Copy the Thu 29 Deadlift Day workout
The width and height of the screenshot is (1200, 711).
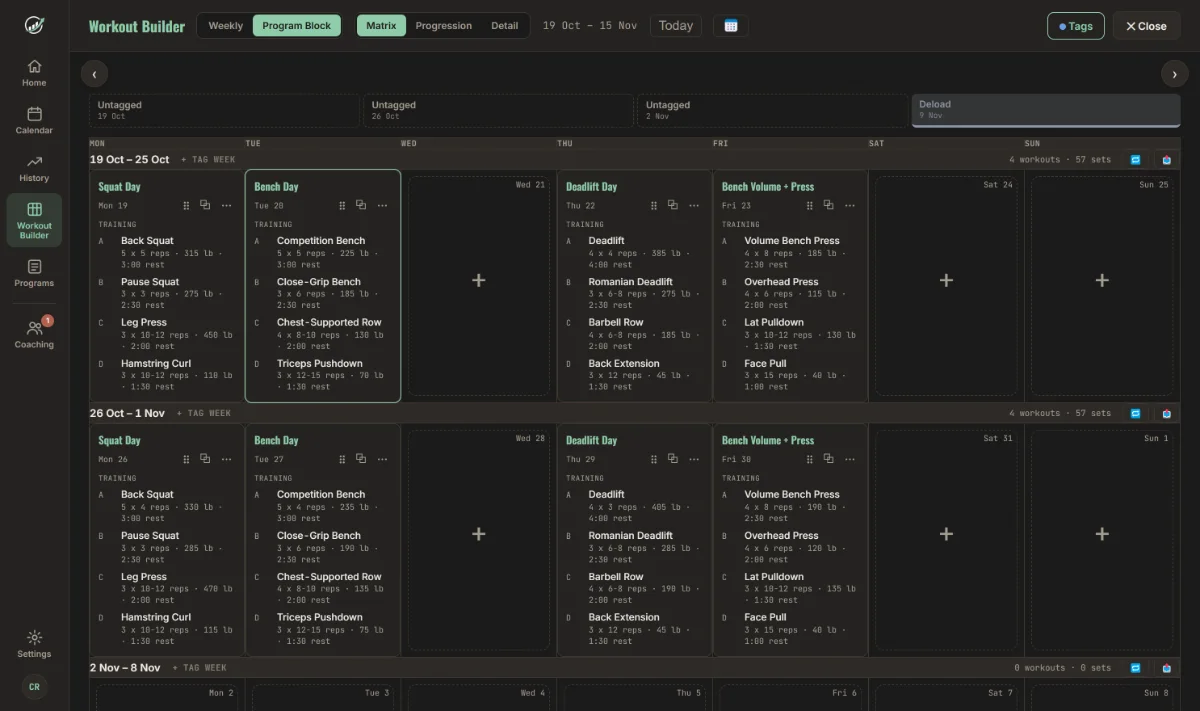tap(673, 459)
